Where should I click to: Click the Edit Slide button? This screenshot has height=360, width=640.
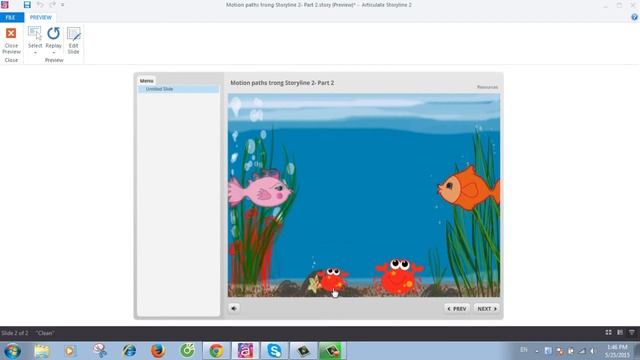[x=73, y=40]
